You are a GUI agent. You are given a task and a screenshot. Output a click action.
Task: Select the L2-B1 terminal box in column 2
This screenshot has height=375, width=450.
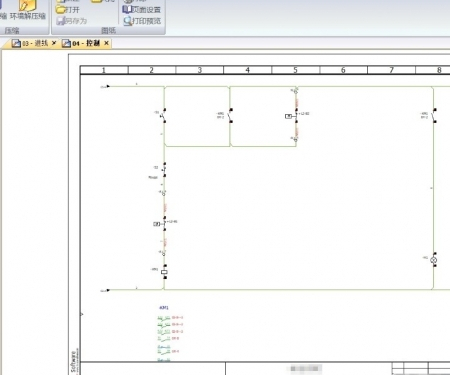coord(157,224)
